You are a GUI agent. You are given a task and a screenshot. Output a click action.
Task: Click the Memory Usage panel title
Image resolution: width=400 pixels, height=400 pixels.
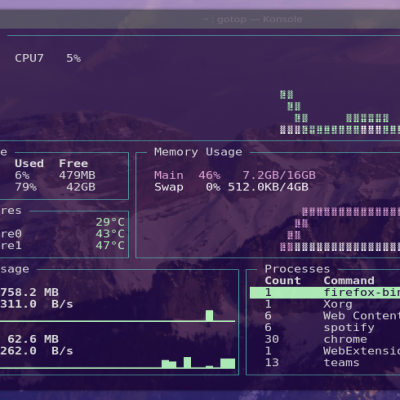pyautogui.click(x=198, y=152)
